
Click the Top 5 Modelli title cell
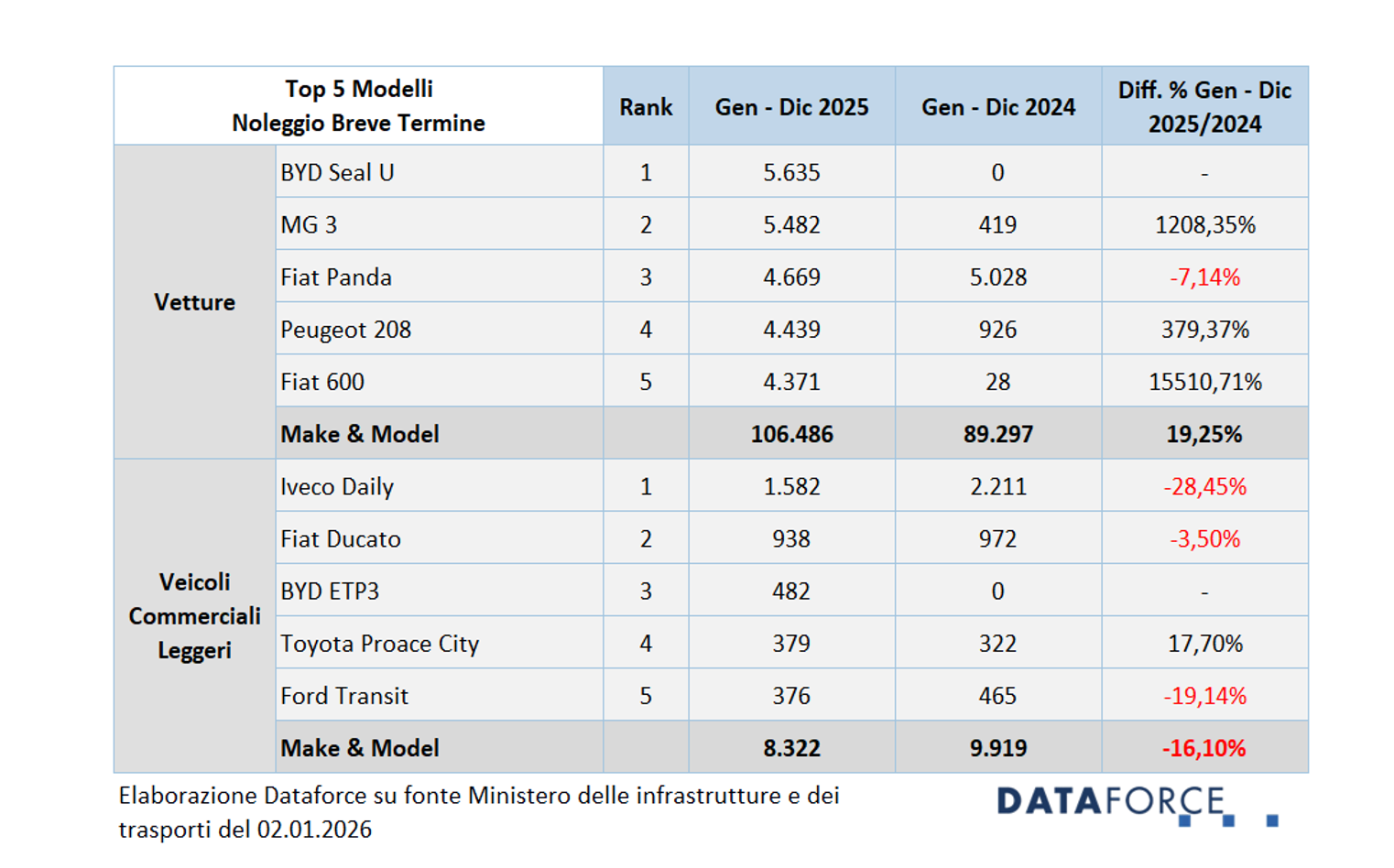[x=358, y=106]
